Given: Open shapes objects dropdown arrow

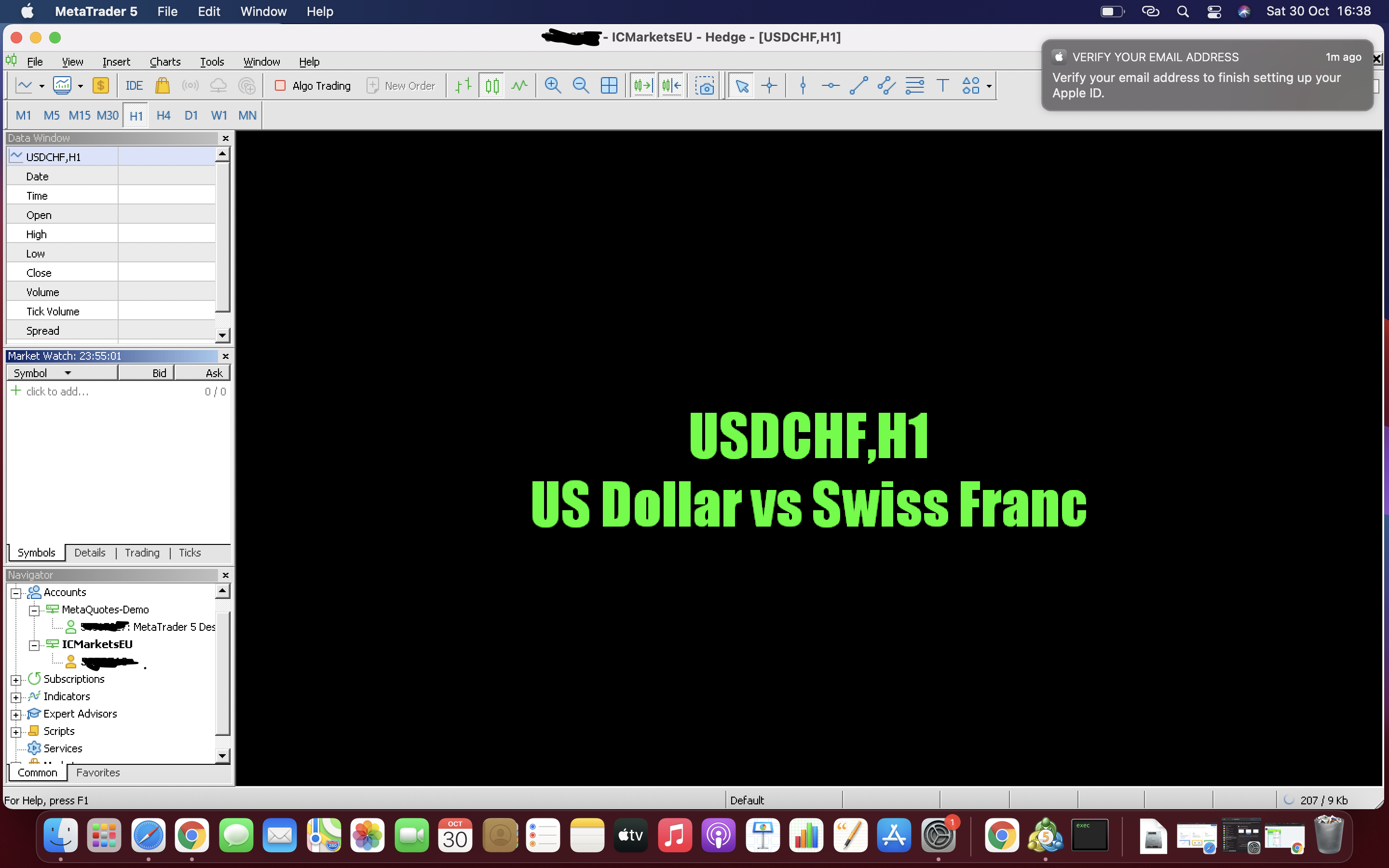Looking at the screenshot, I should (x=989, y=86).
